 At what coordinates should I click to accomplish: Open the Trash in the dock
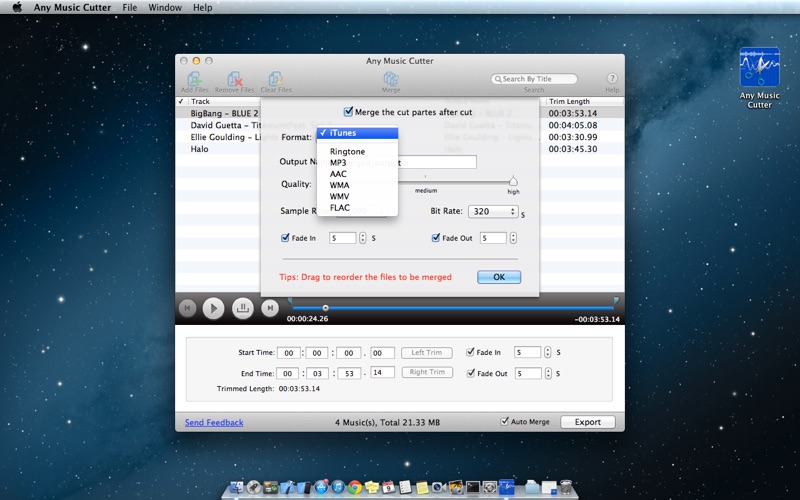click(566, 487)
